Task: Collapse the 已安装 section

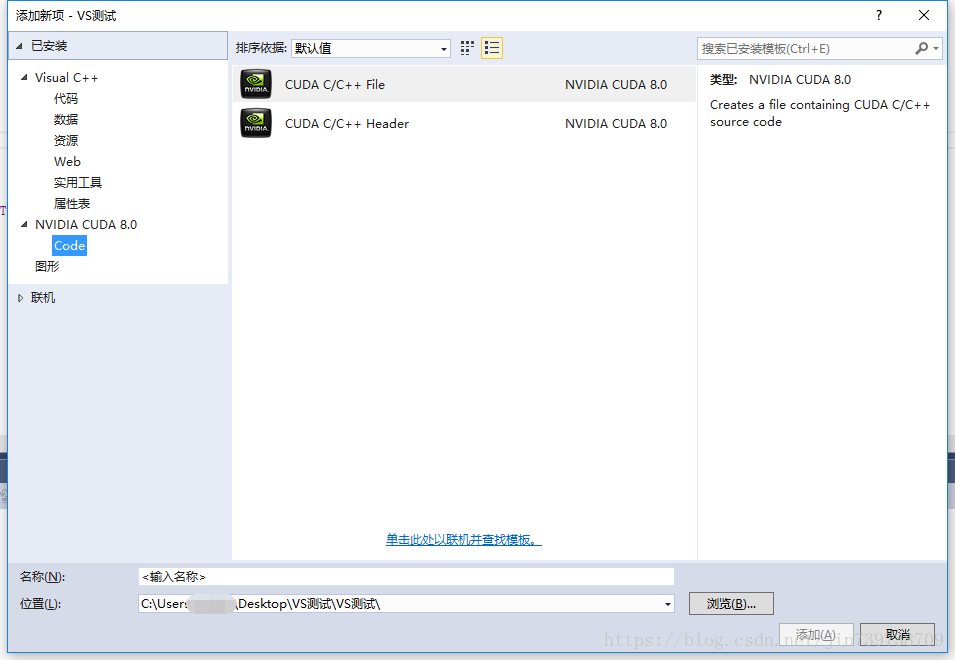Action: point(19,46)
